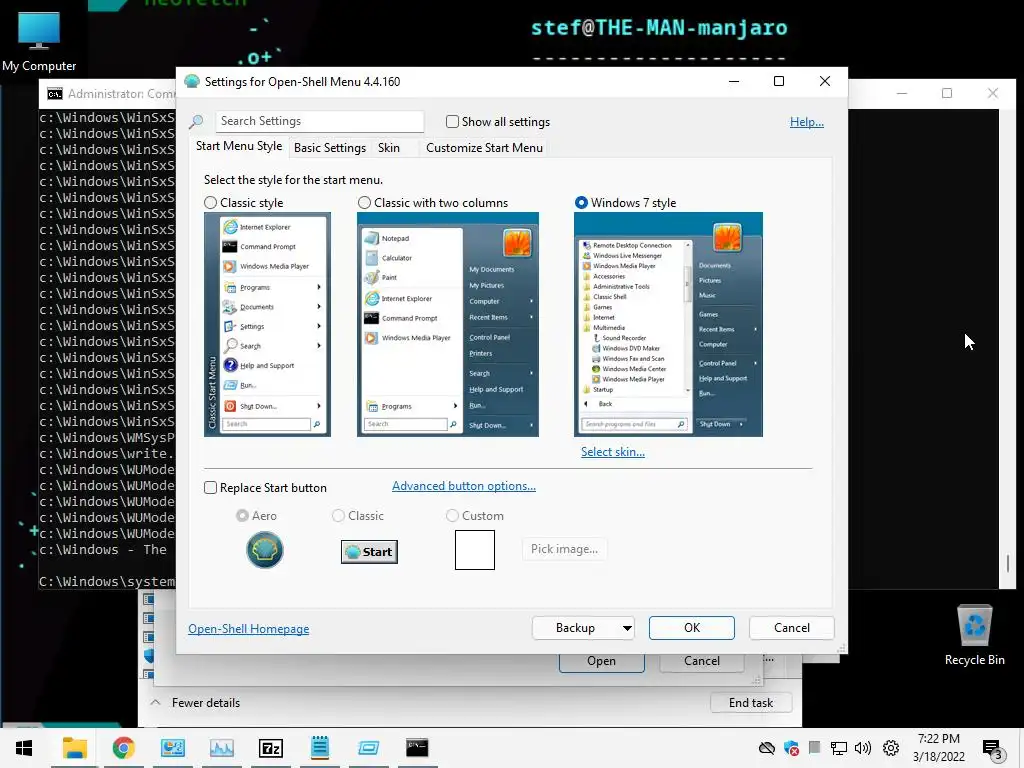Viewport: 1024px width, 768px height.
Task: Open the Help link
Action: coord(807,121)
